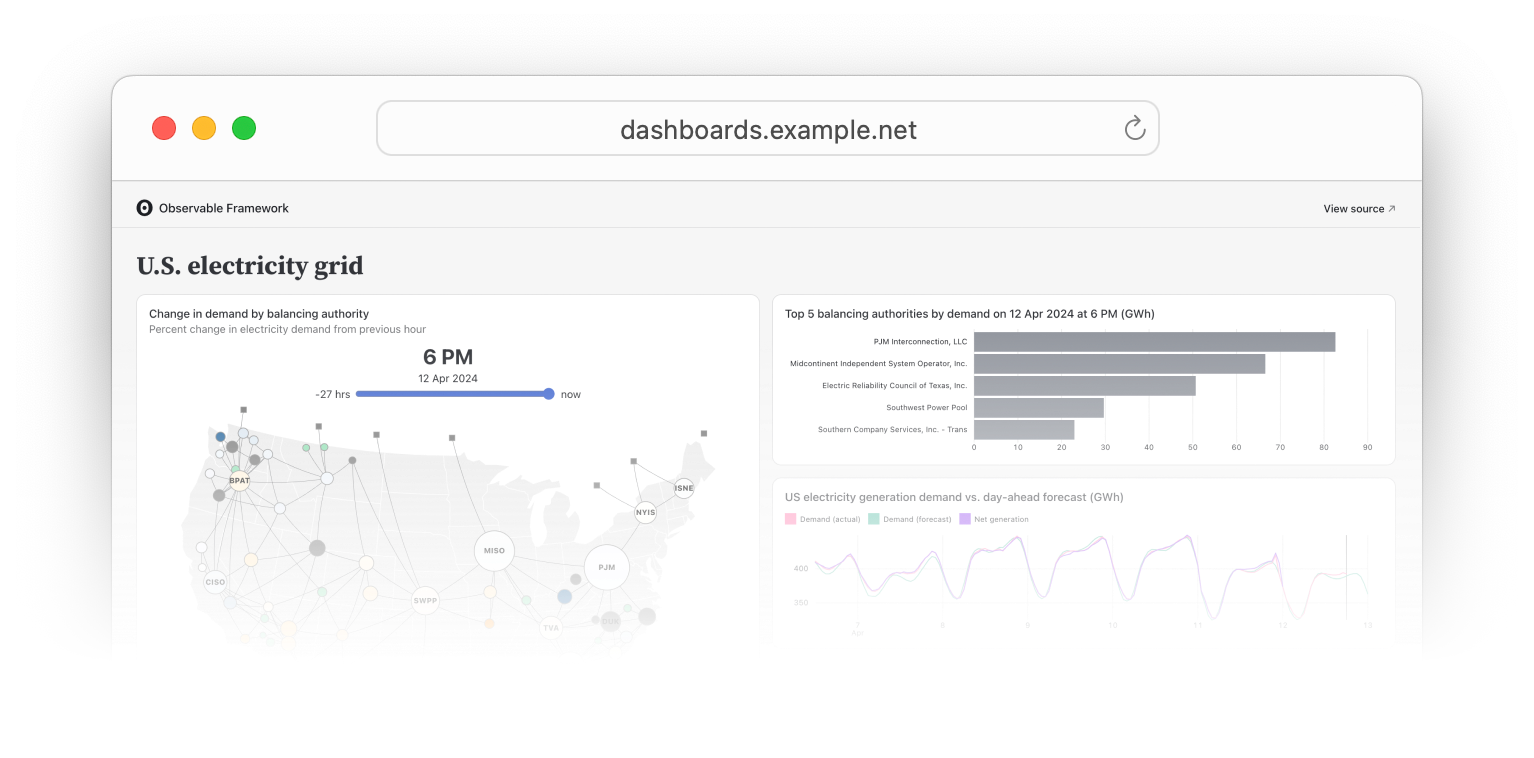Click the SWPP node on the map
The image size is (1534, 758).
pos(425,600)
